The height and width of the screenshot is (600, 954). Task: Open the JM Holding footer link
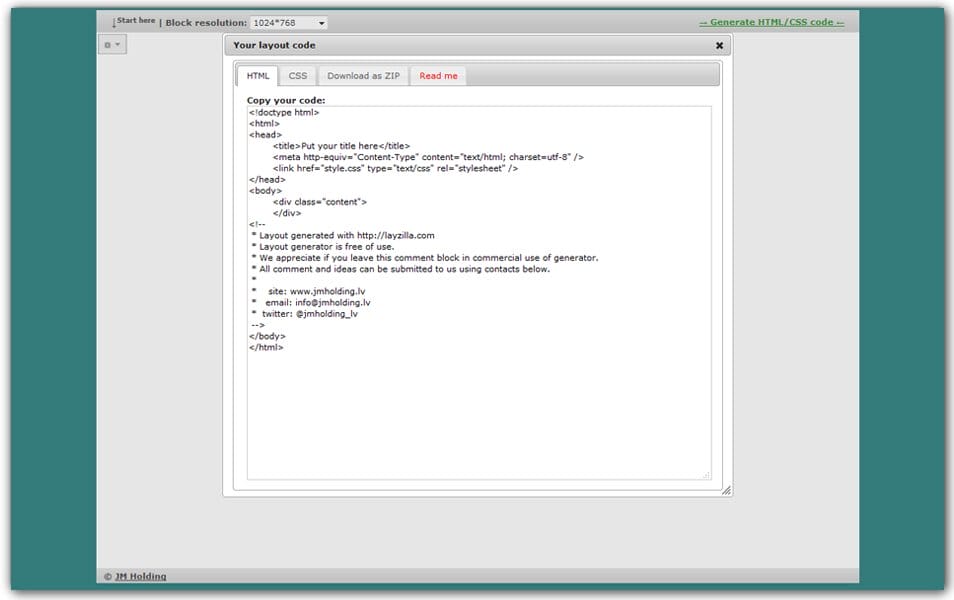[140, 576]
